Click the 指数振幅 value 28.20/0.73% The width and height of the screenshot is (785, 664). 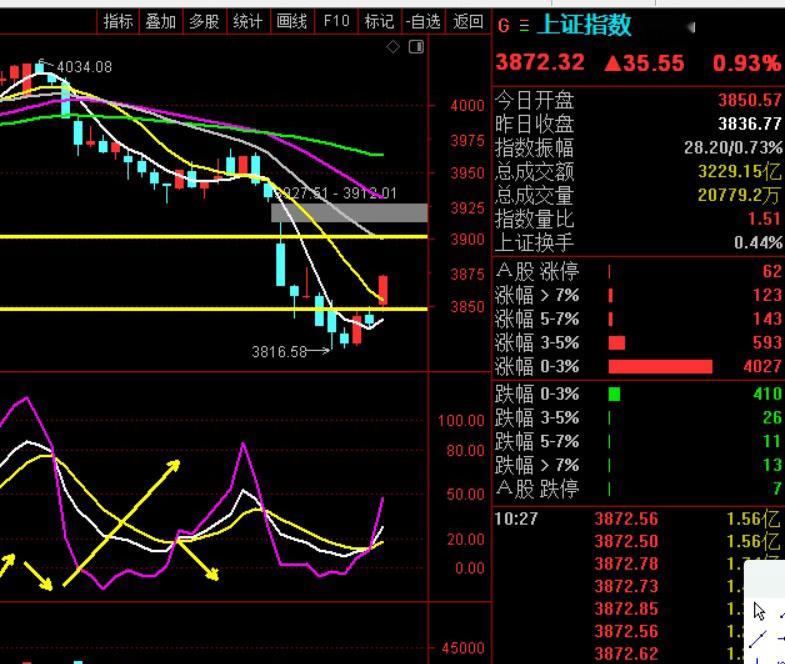[733, 147]
